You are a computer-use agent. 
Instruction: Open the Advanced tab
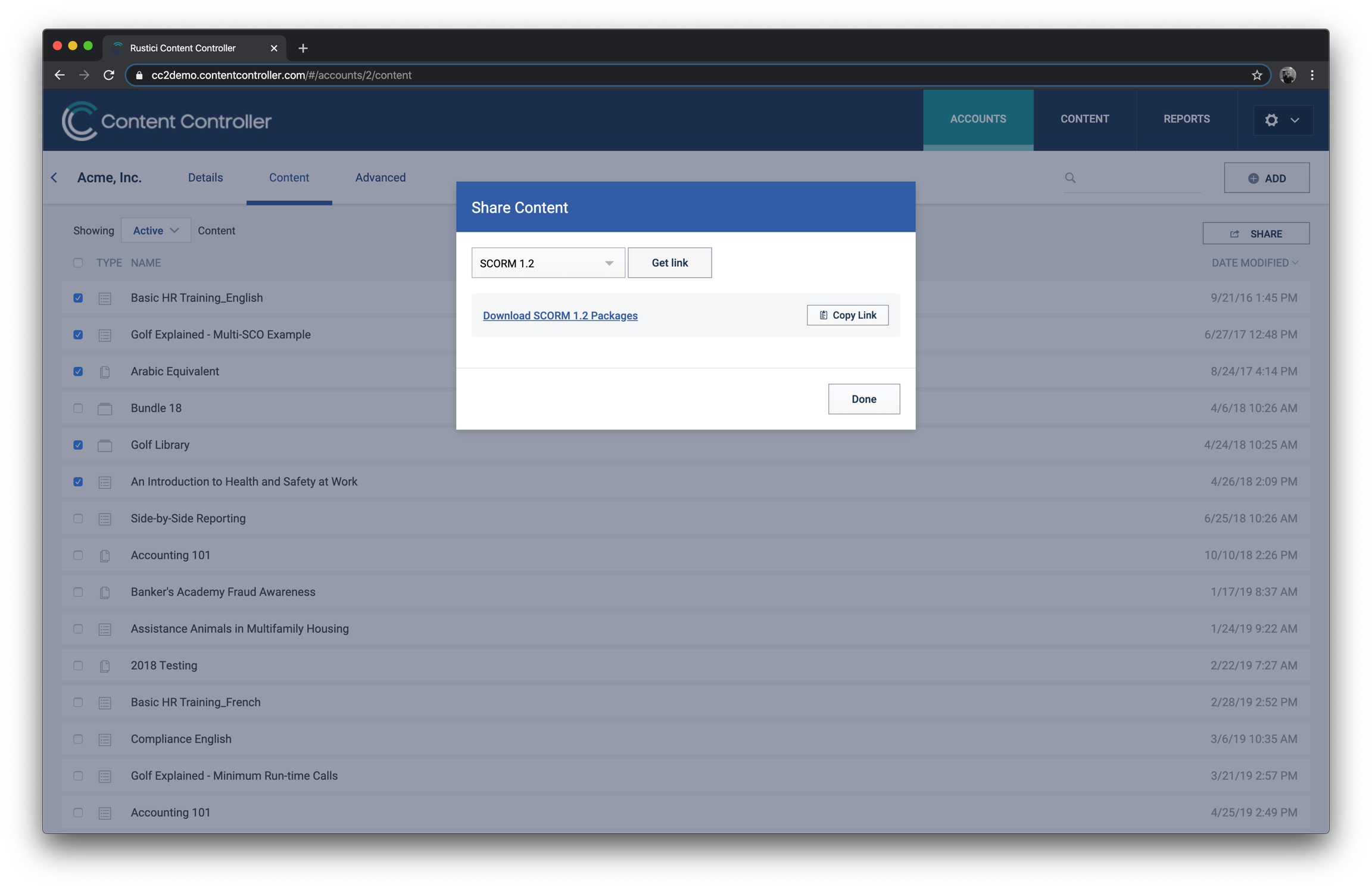pos(381,178)
